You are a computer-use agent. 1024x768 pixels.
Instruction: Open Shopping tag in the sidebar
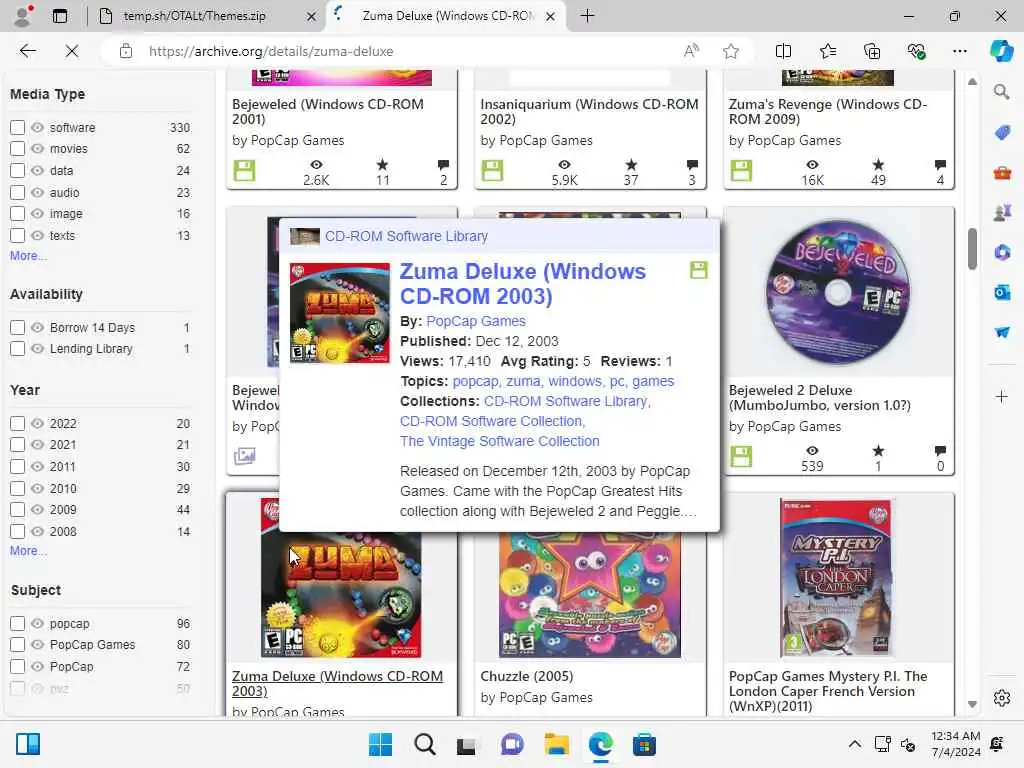(x=1002, y=133)
